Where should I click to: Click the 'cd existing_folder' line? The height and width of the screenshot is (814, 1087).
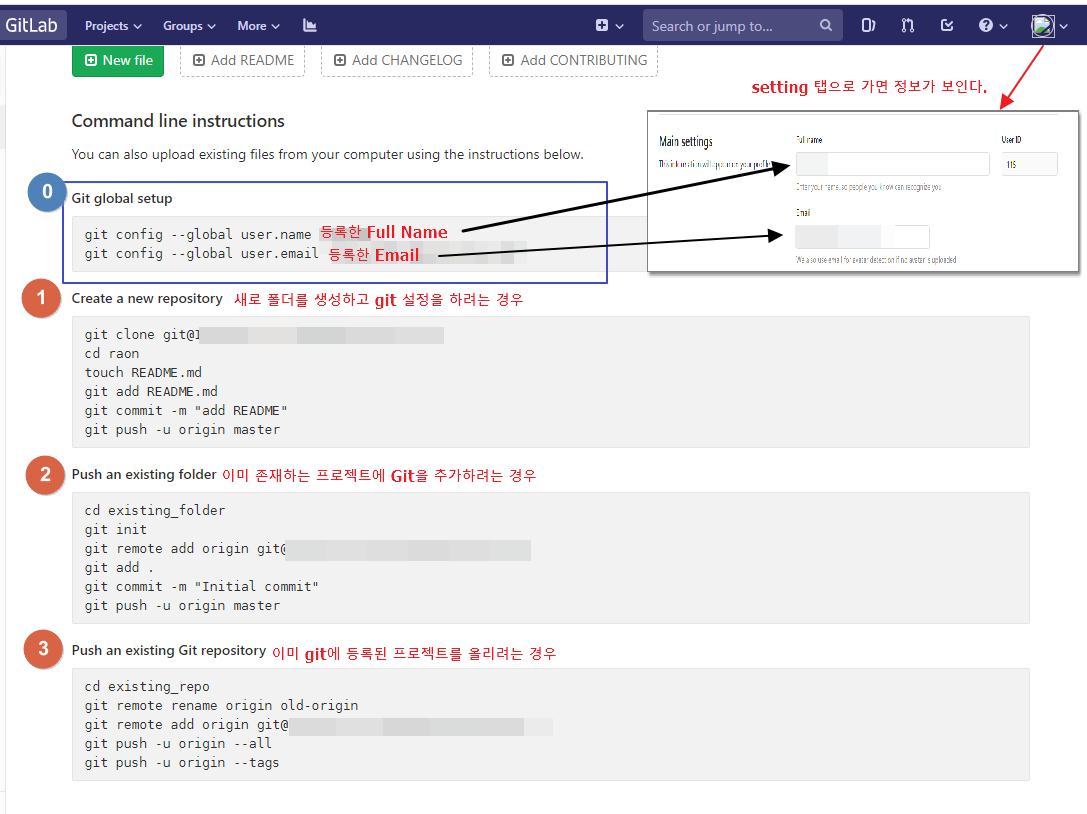point(155,510)
